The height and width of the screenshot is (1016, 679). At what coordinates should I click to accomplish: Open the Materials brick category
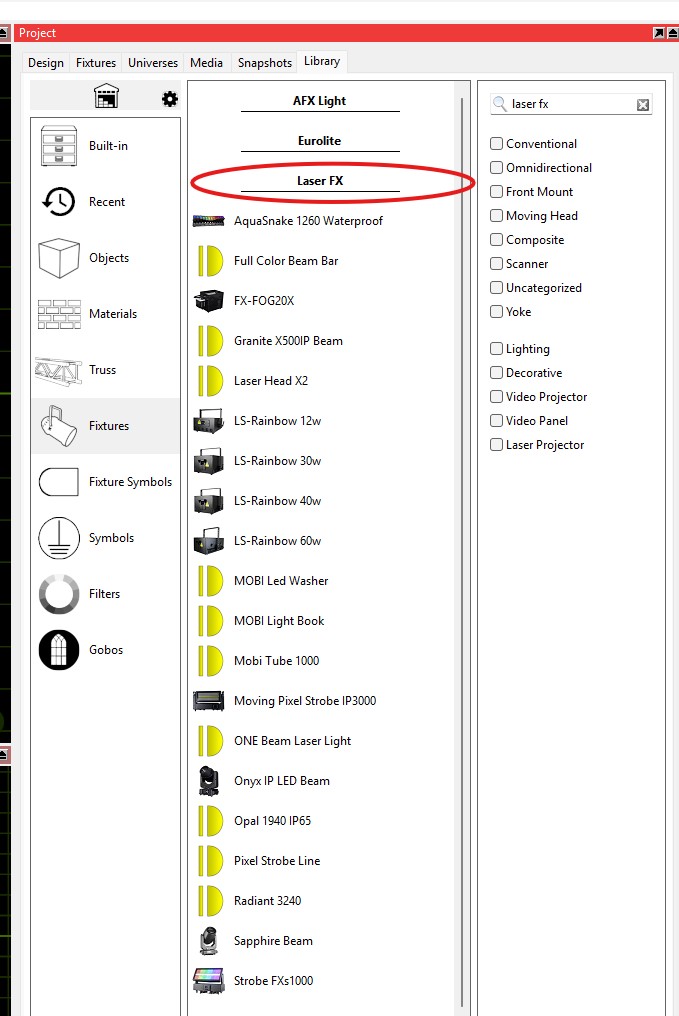point(106,314)
